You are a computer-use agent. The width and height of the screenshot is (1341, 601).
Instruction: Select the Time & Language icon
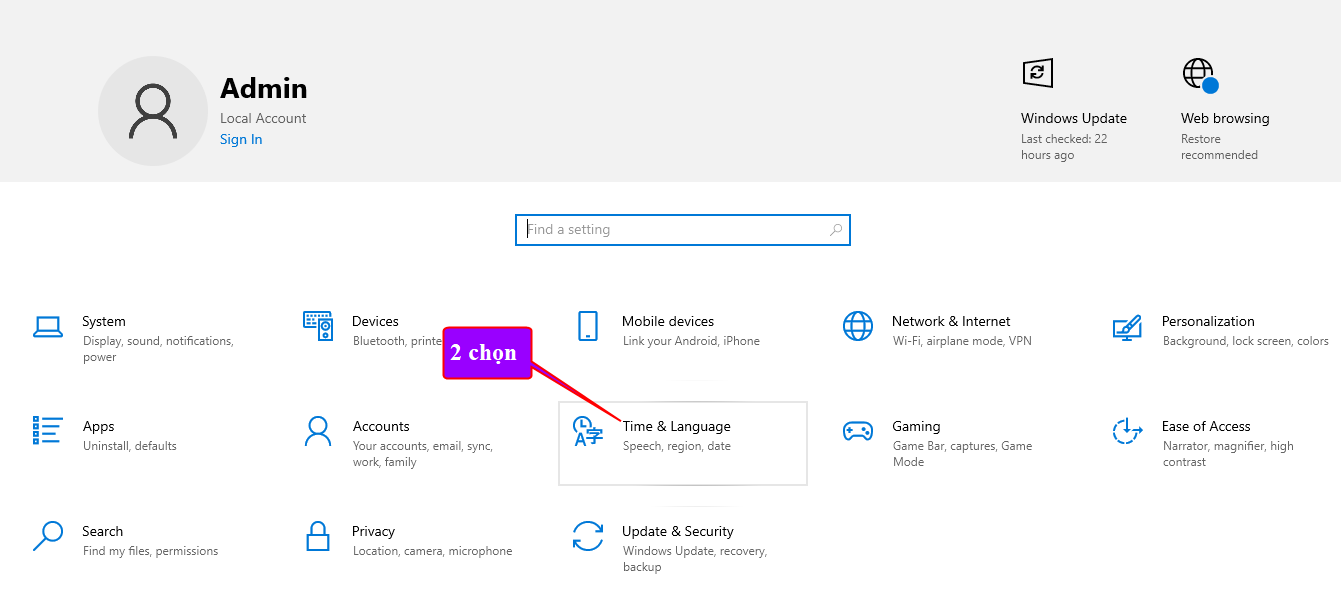pos(587,431)
